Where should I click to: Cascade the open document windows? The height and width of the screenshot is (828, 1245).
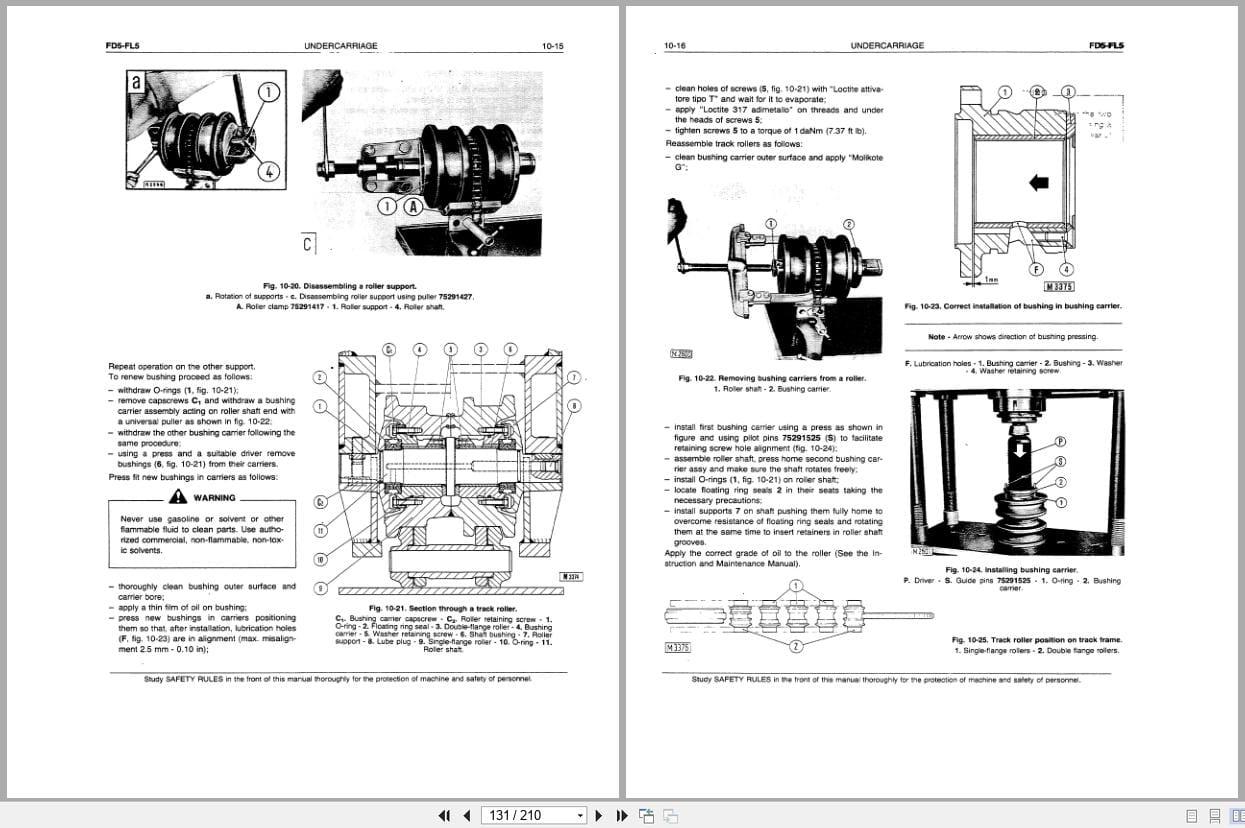[671, 816]
